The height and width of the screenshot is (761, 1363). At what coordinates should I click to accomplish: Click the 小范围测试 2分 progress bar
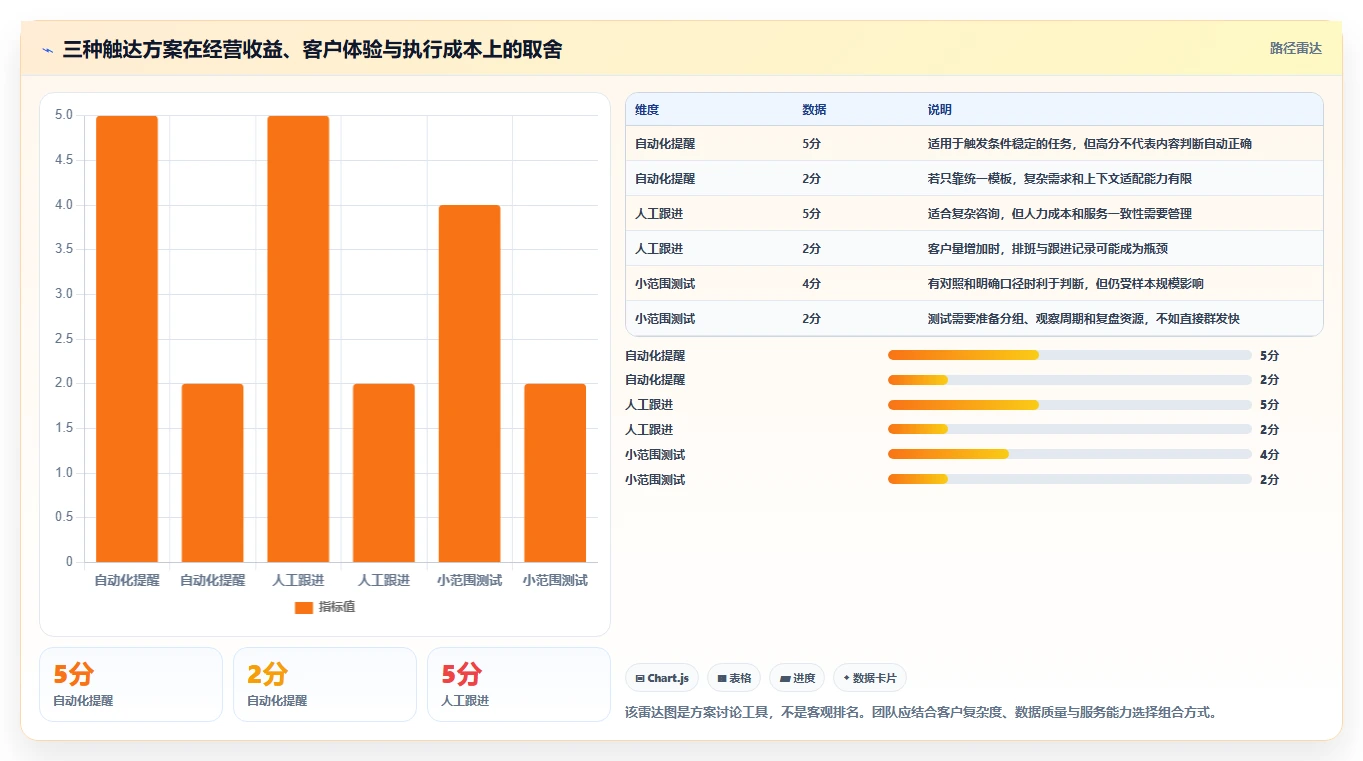pos(1070,480)
